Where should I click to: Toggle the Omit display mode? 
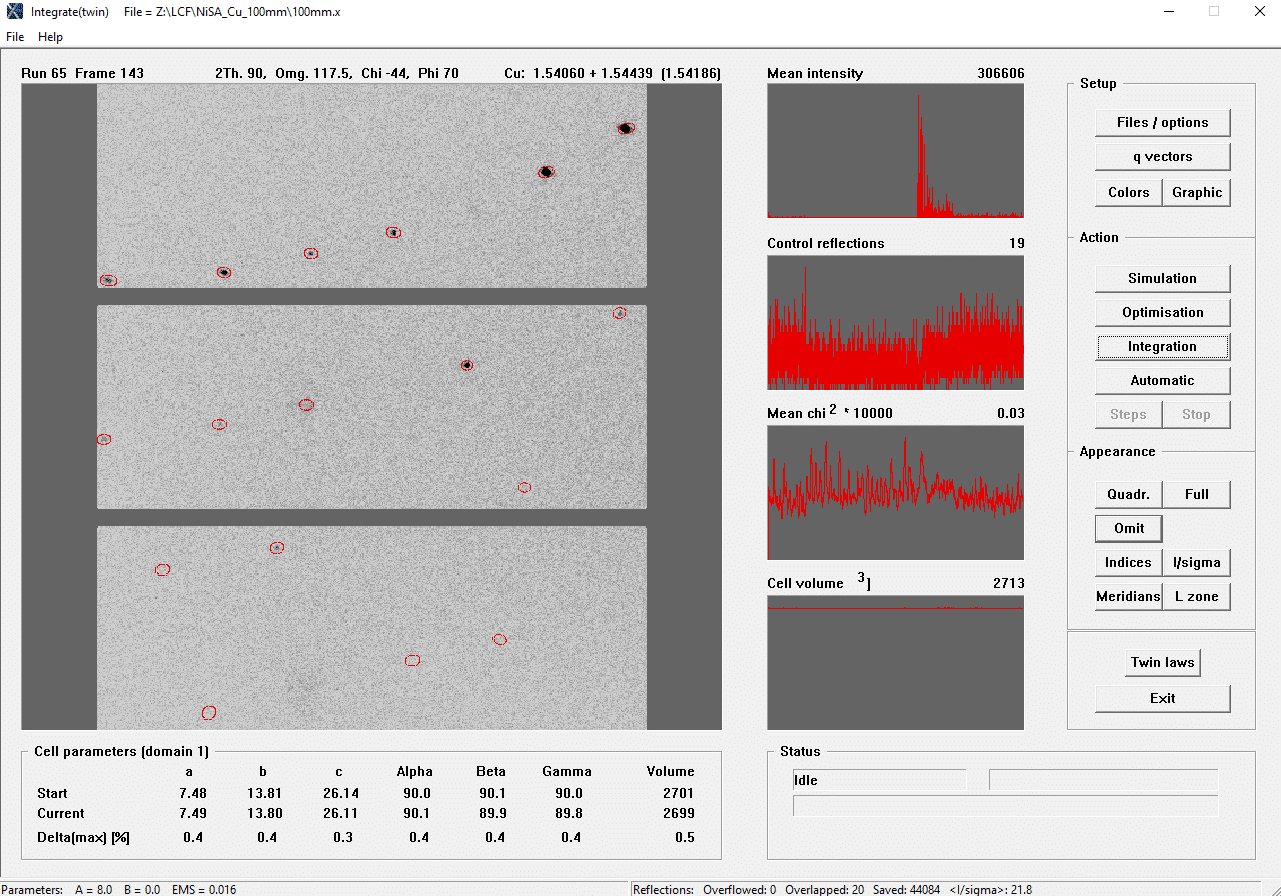pos(1128,528)
